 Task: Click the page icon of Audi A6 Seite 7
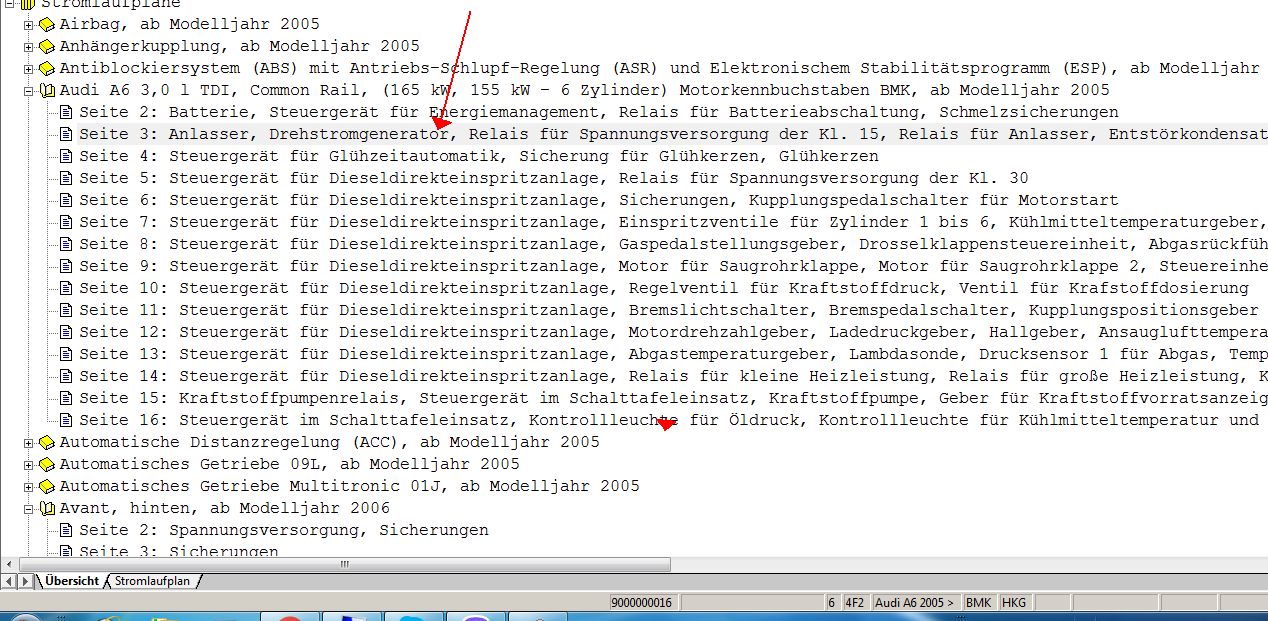[x=66, y=222]
